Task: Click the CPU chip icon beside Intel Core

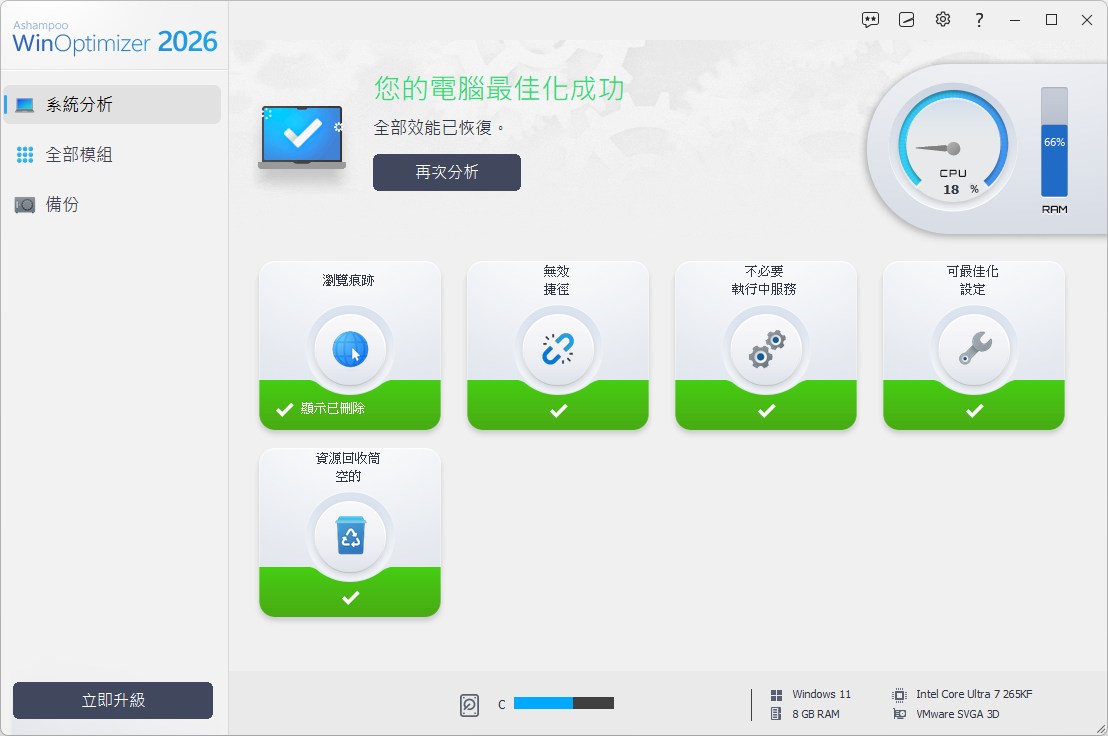Action: [x=900, y=695]
